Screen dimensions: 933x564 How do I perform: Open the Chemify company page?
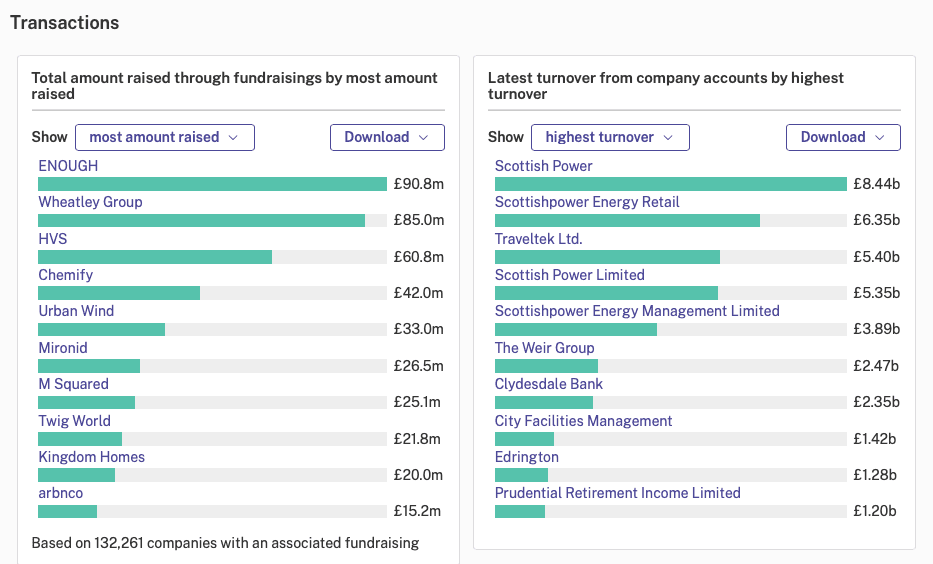[65, 275]
